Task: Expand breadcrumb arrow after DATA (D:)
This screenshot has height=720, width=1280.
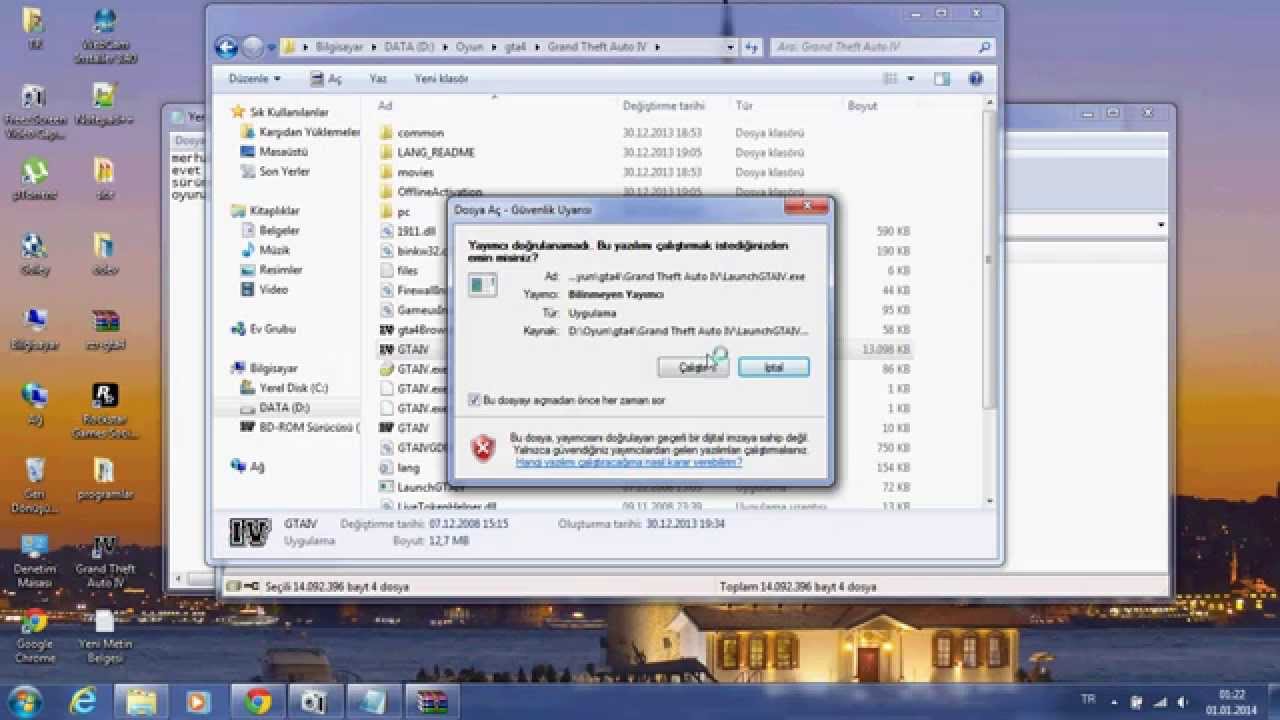Action: point(445,47)
